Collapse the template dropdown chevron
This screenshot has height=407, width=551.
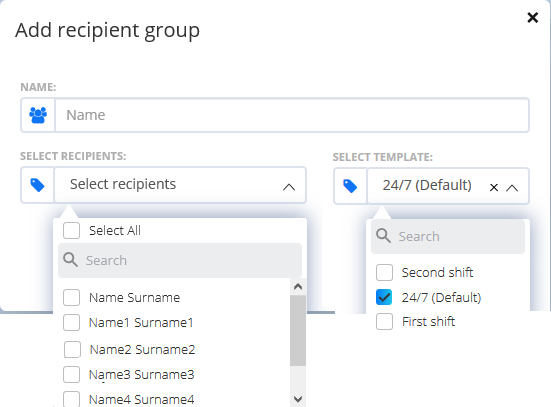click(x=512, y=188)
